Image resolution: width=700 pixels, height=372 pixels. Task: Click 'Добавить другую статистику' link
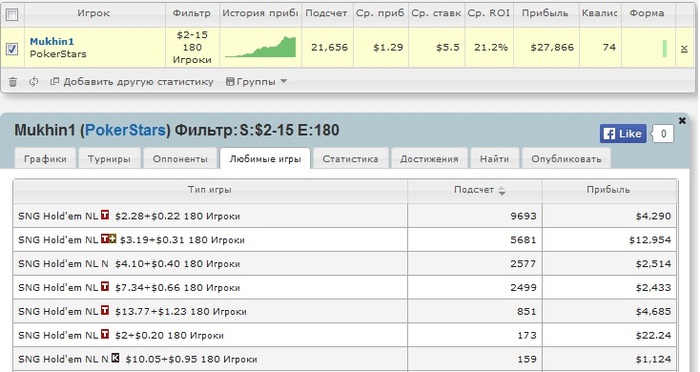[138, 82]
